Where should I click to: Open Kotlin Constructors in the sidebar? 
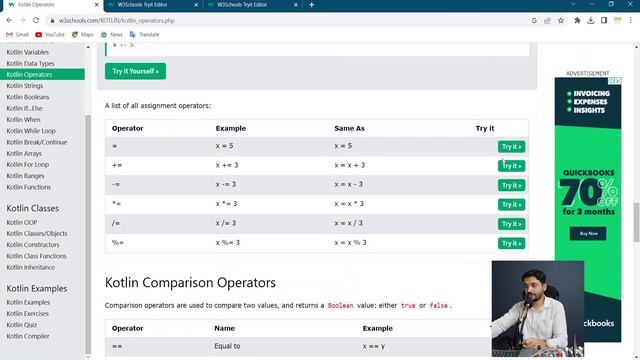(33, 245)
